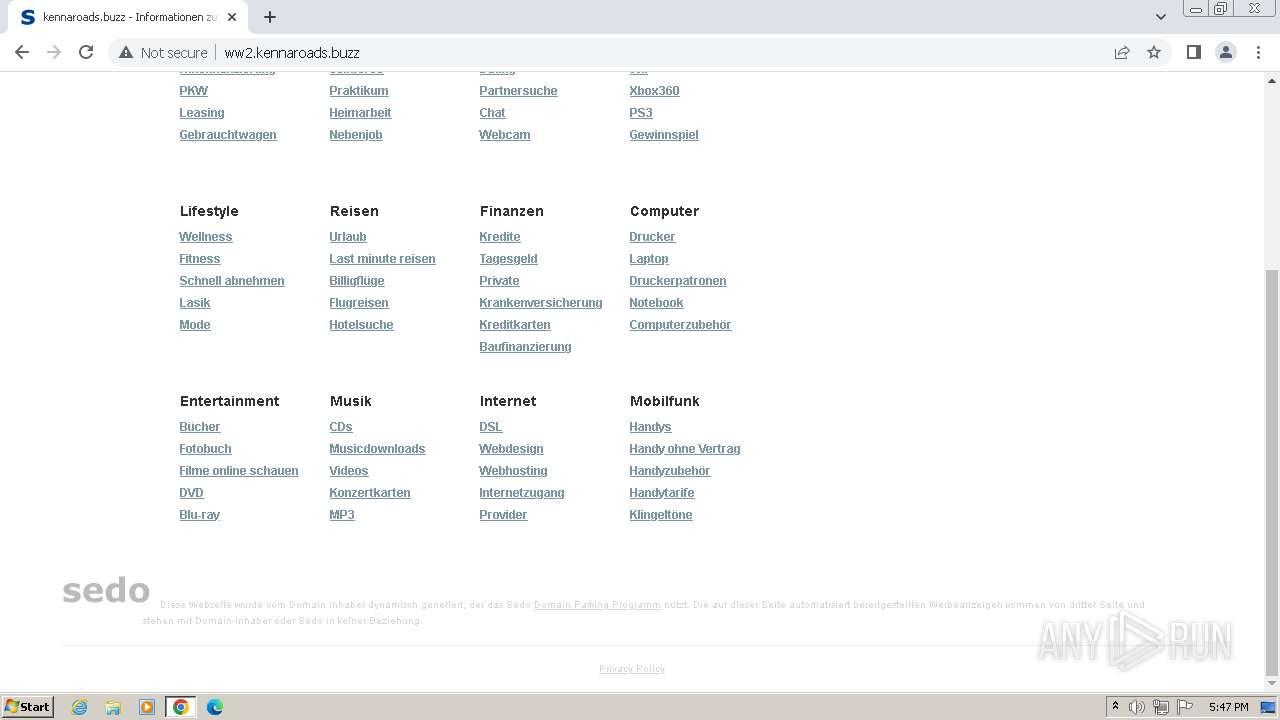The width and height of the screenshot is (1280, 720).
Task: Close the kennaroads.buzz tab
Action: (x=232, y=17)
